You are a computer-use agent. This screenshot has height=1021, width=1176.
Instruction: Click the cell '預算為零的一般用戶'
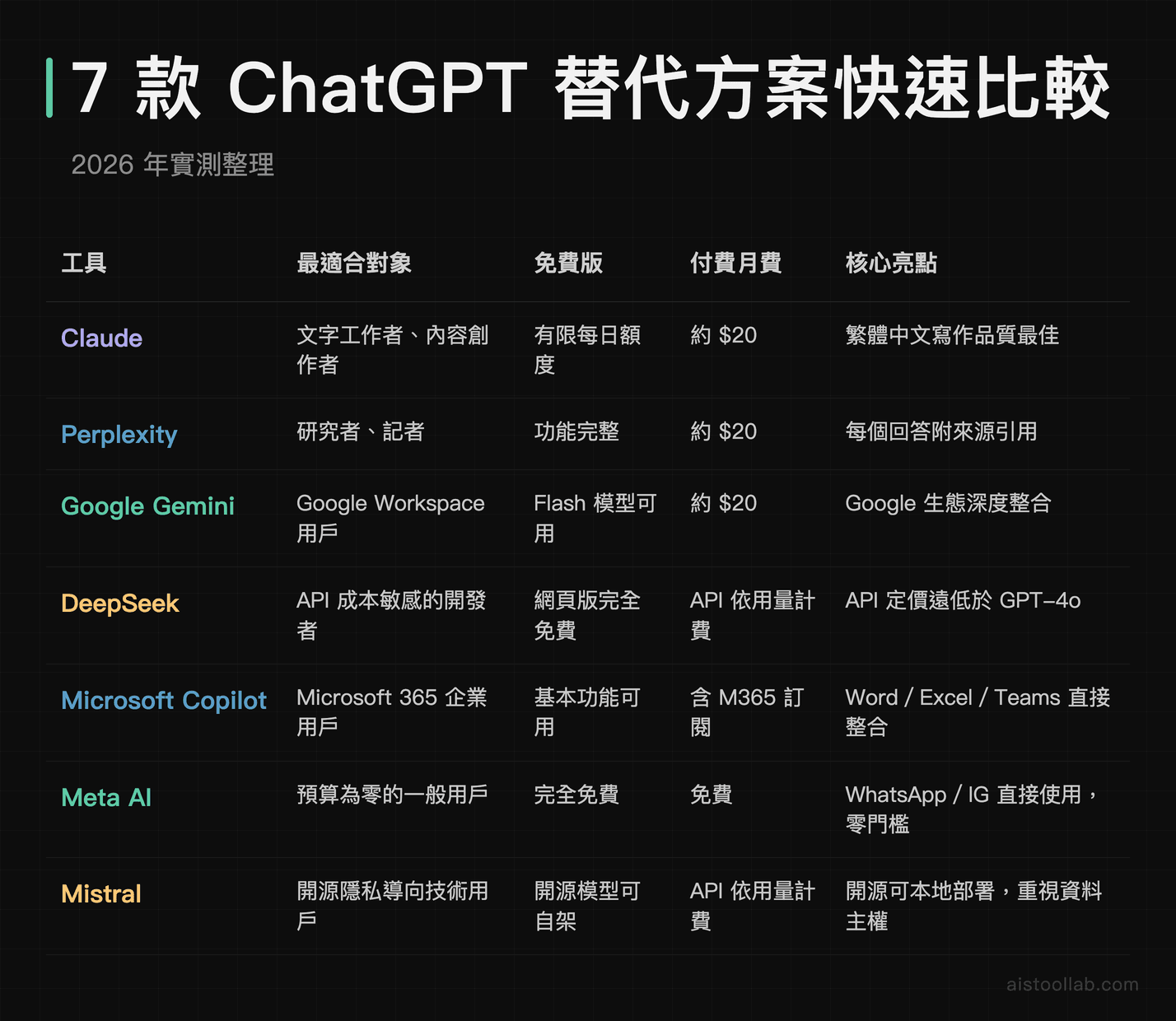(x=392, y=795)
